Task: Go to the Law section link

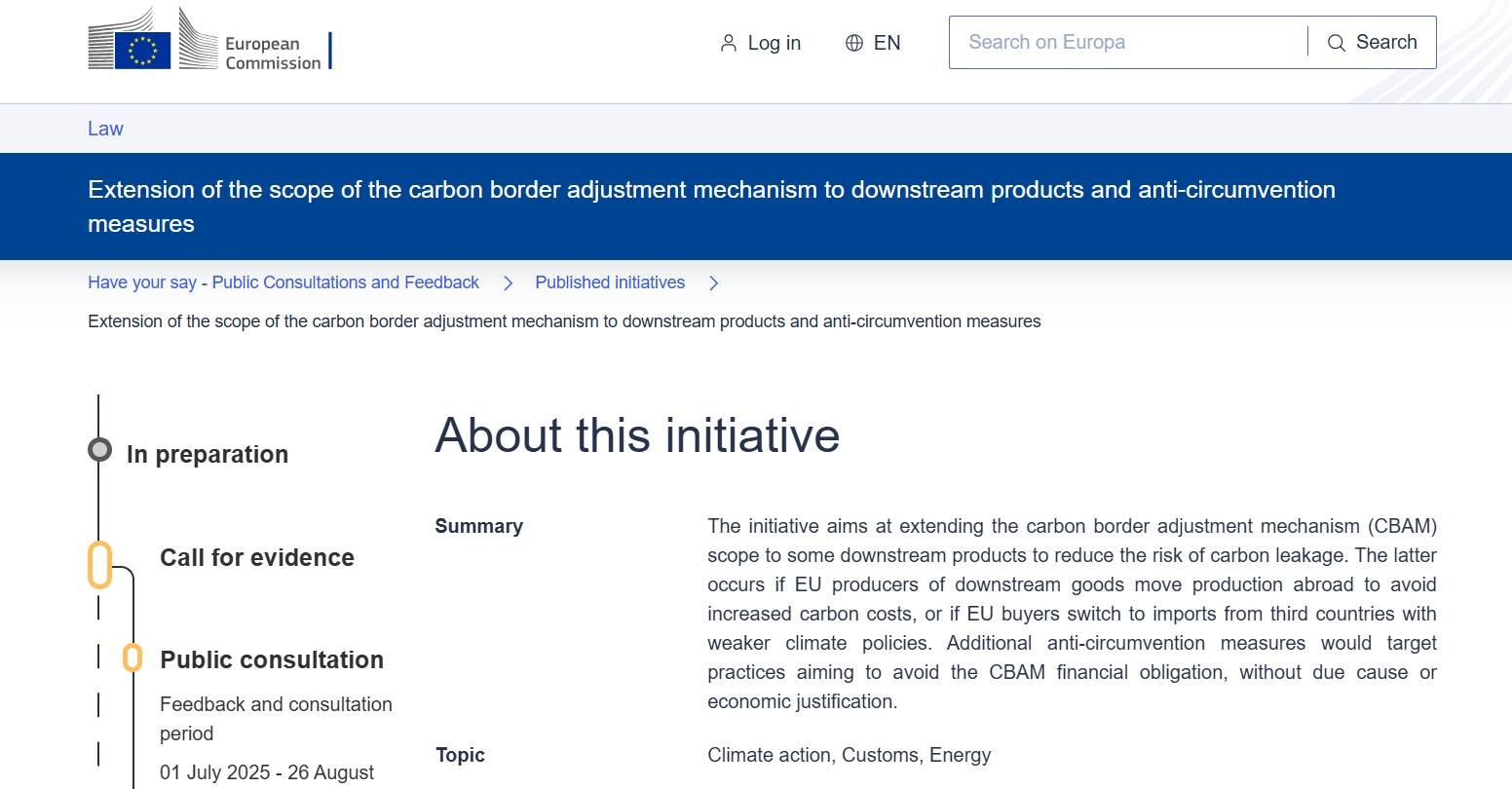Action: pos(105,129)
